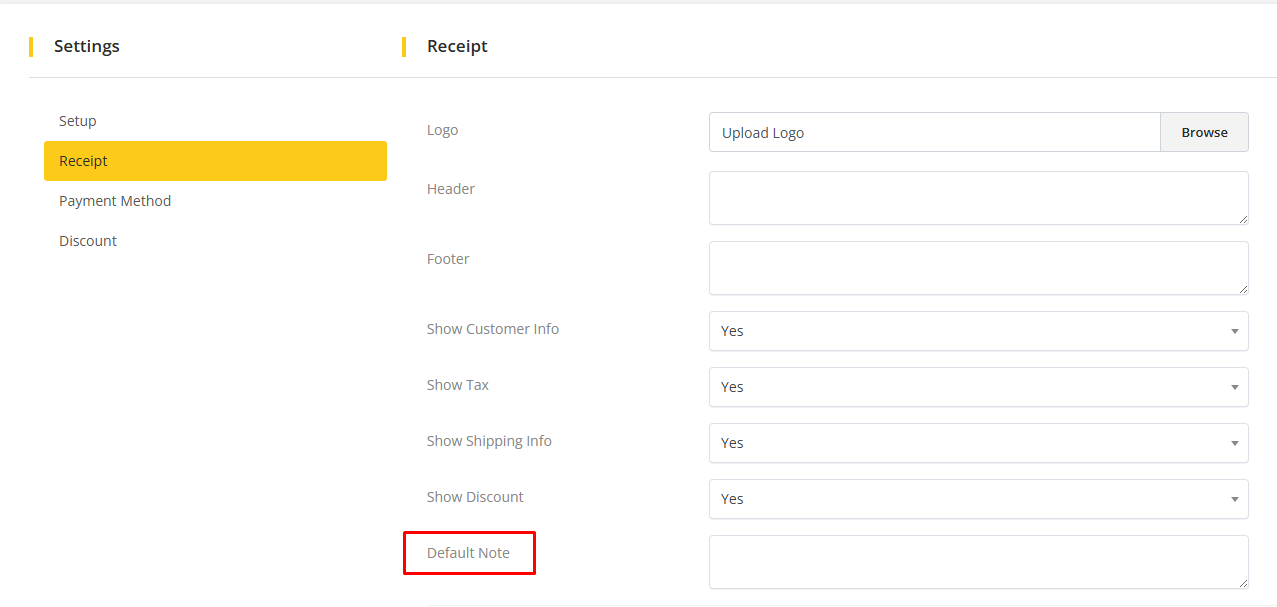Open the Discount settings page

tap(88, 241)
